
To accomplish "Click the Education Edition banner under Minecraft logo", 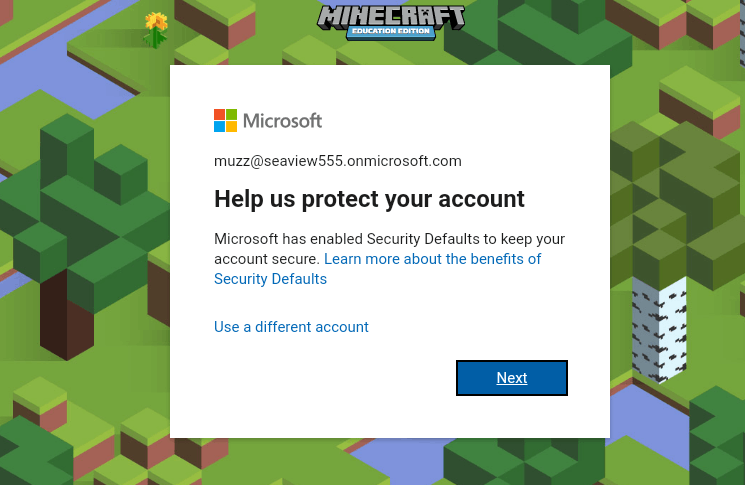I will pyautogui.click(x=391, y=31).
